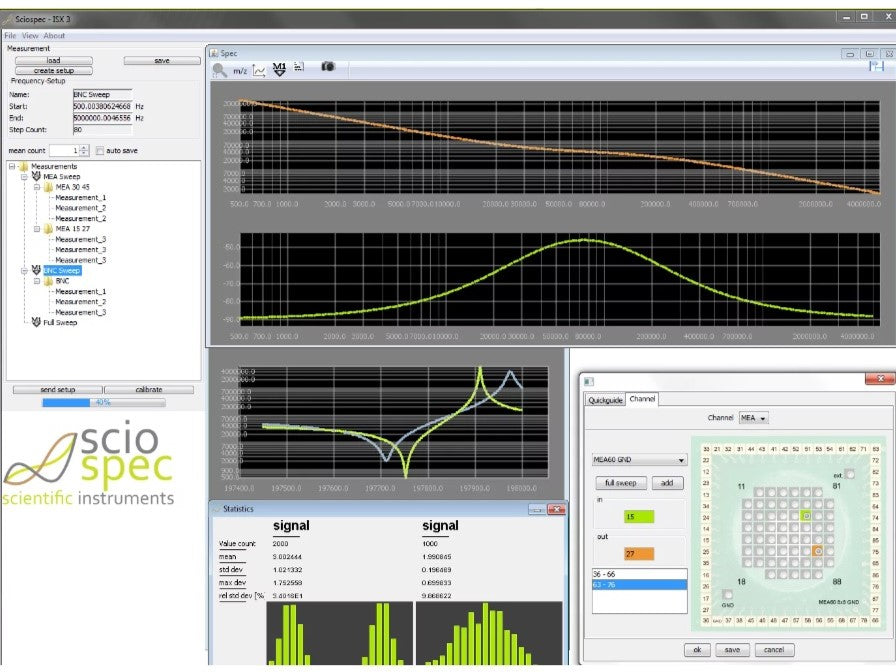The image size is (896, 672).
Task: Click the full sweep button
Action: pos(621,483)
